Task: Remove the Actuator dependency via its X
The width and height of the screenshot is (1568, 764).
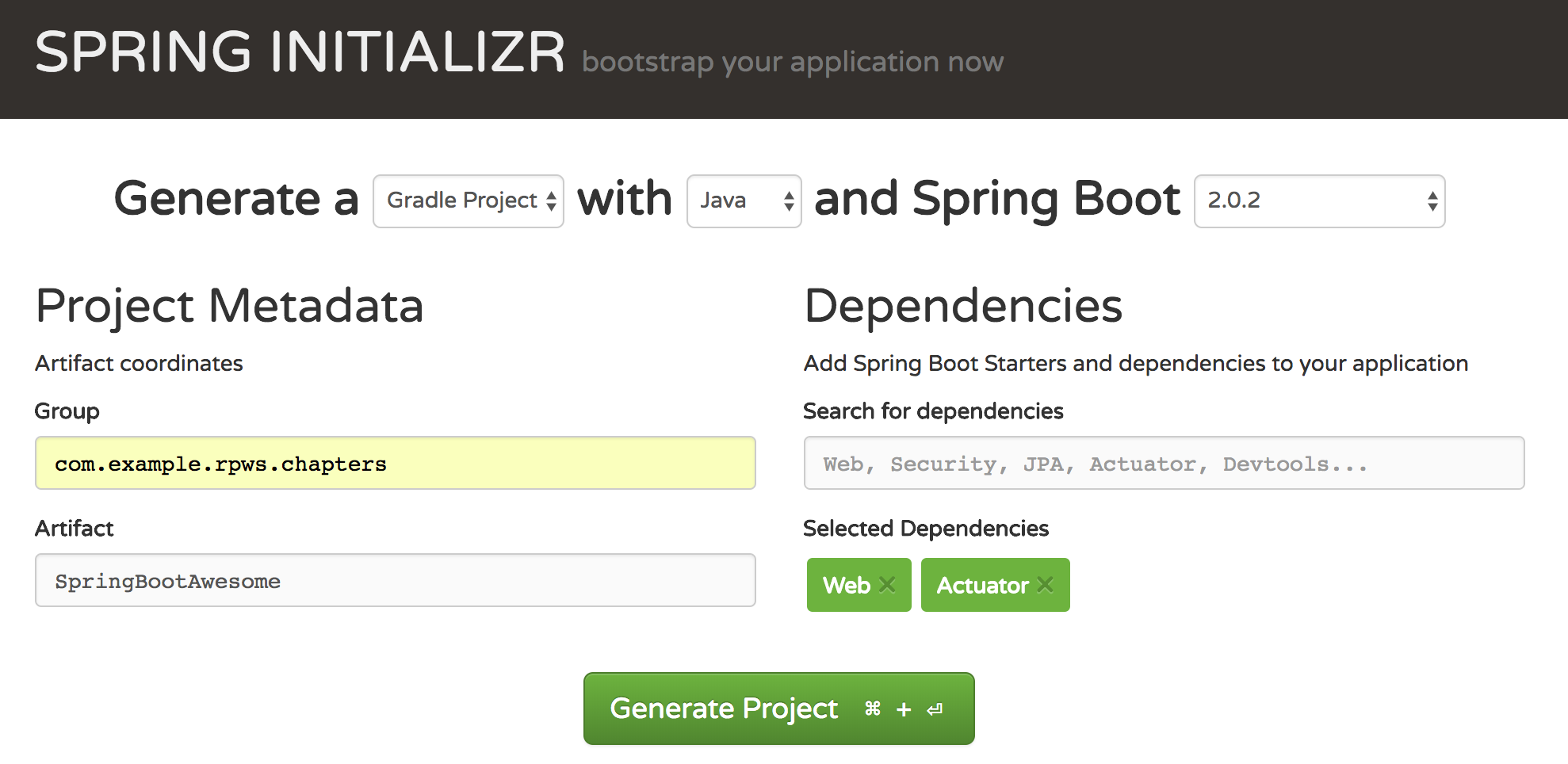Action: click(x=1046, y=585)
